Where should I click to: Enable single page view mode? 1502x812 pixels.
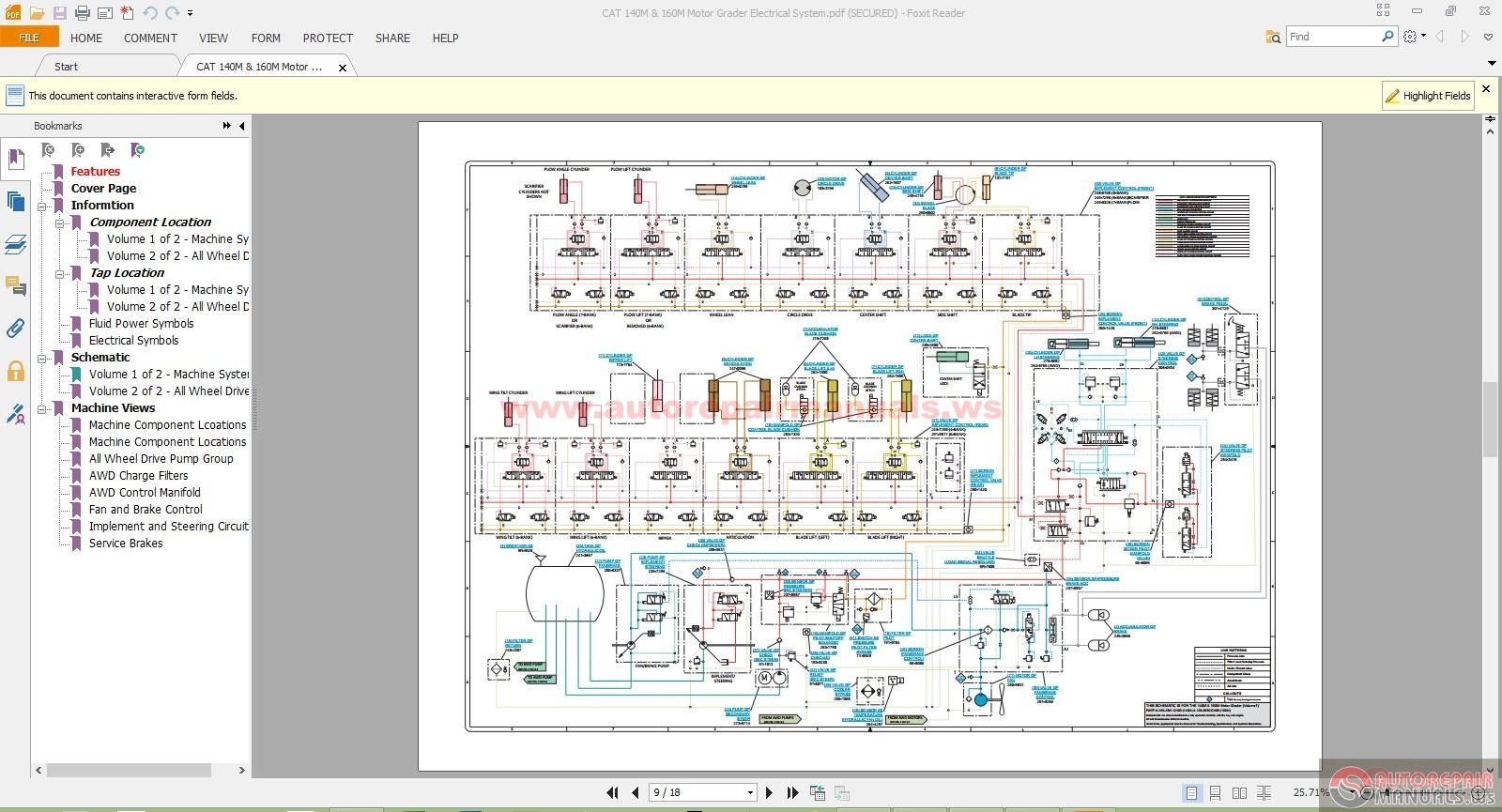coord(1192,793)
